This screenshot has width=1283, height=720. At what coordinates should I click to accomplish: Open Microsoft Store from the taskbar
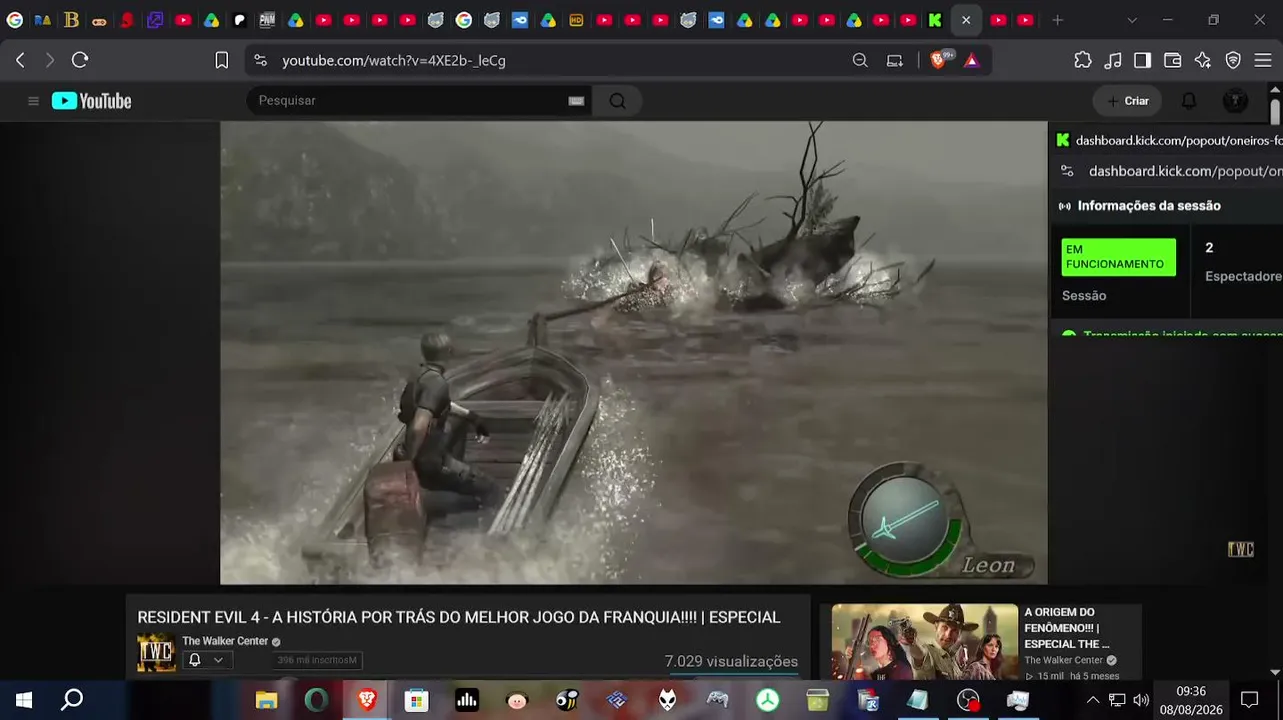click(417, 700)
